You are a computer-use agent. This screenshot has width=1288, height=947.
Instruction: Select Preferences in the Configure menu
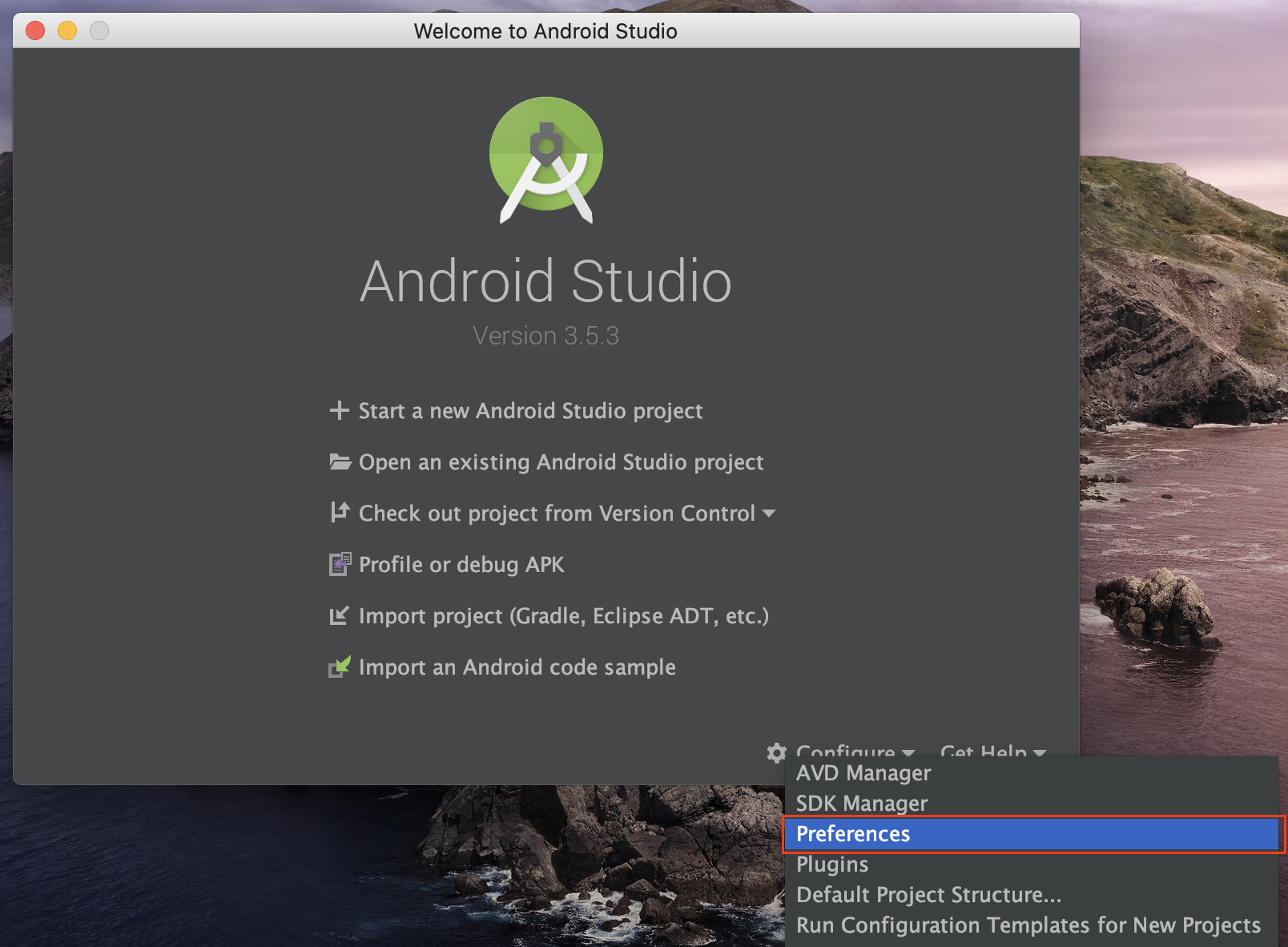[1032, 834]
